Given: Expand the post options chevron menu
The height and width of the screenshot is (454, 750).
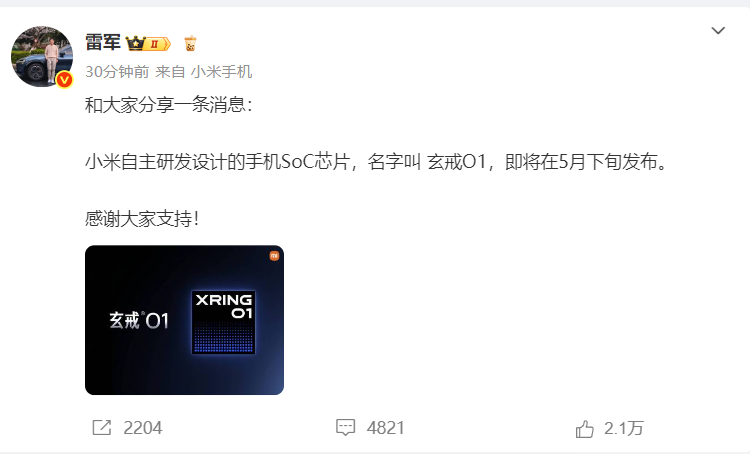Looking at the screenshot, I should point(718,31).
